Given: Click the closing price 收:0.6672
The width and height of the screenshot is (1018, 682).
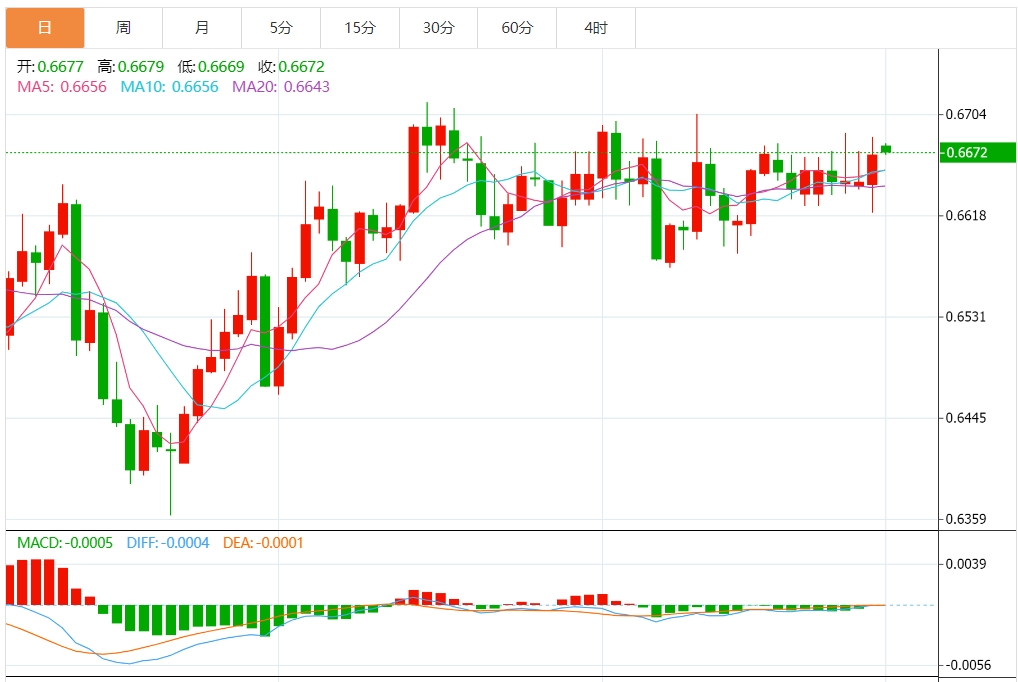Looking at the screenshot, I should (291, 67).
